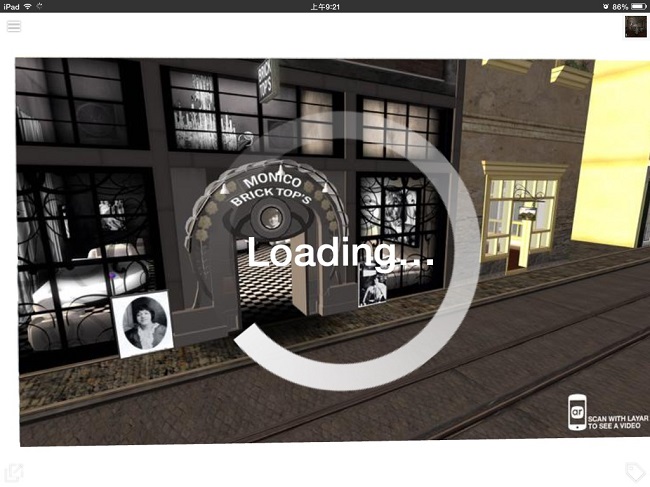Screen dimensions: 650x487
Task: Tap the 9:21 clock in status bar
Action: [x=325, y=7]
